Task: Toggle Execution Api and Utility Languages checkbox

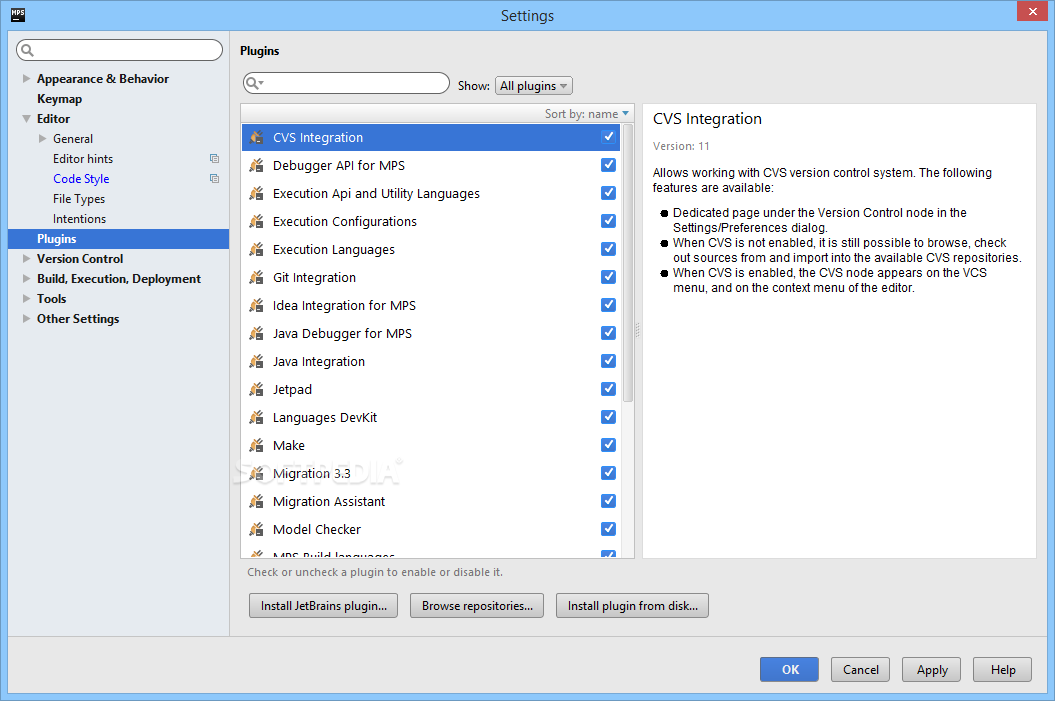Action: point(608,193)
